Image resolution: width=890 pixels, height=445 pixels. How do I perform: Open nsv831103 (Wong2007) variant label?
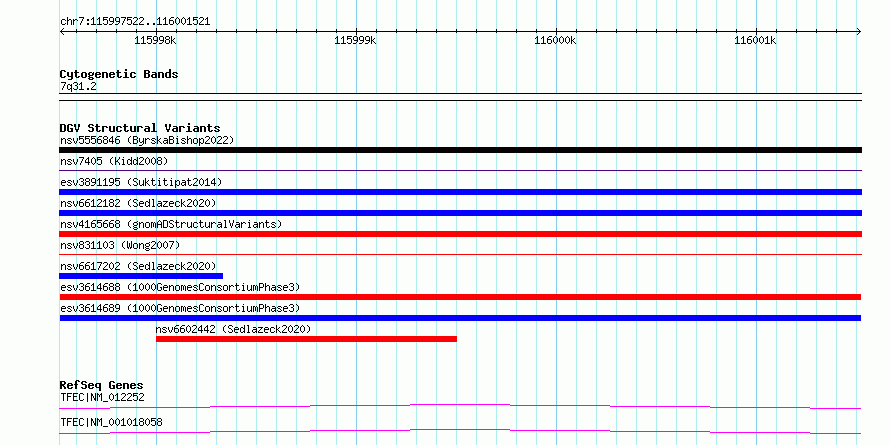click(x=120, y=245)
